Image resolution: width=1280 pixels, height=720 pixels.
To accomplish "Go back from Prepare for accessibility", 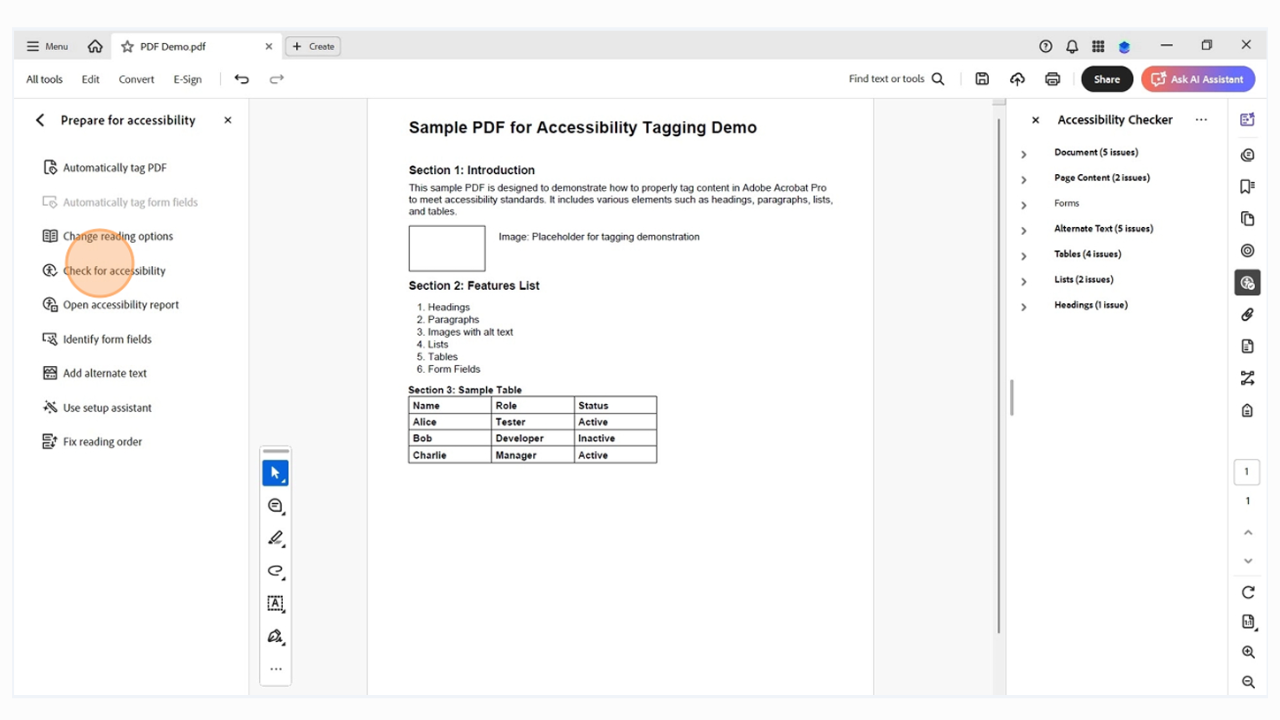I will (x=40, y=120).
